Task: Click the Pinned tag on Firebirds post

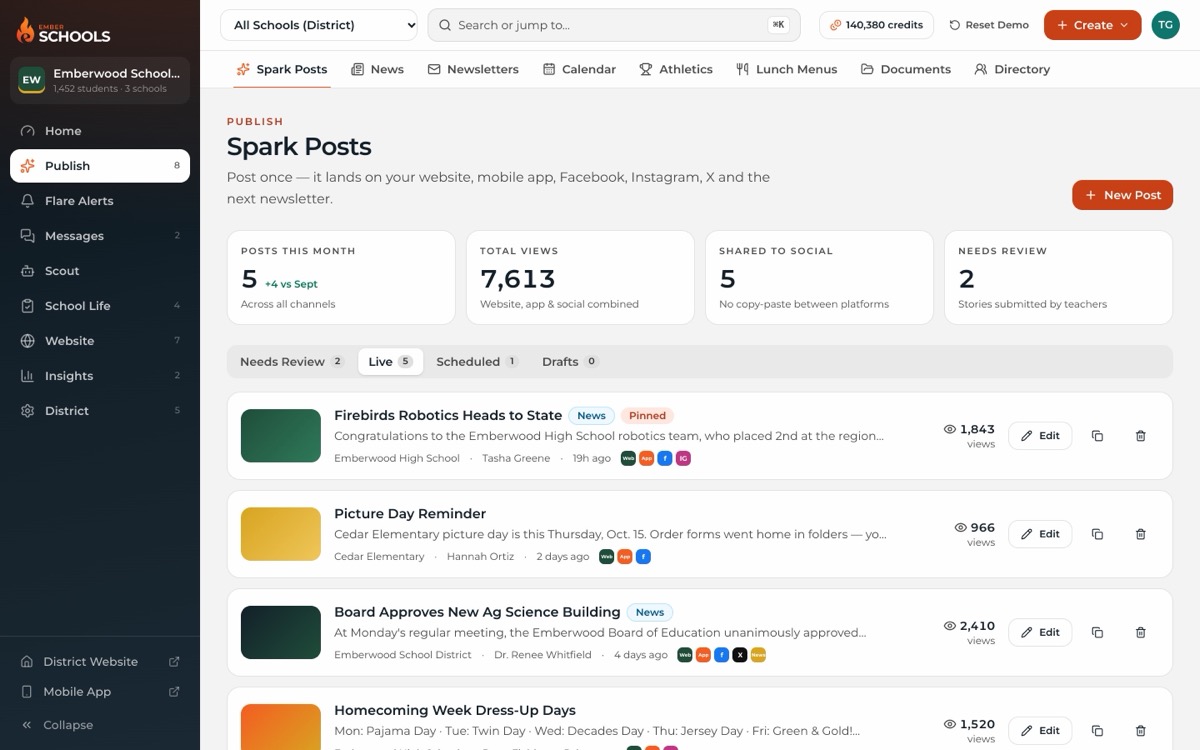Action: pyautogui.click(x=647, y=415)
